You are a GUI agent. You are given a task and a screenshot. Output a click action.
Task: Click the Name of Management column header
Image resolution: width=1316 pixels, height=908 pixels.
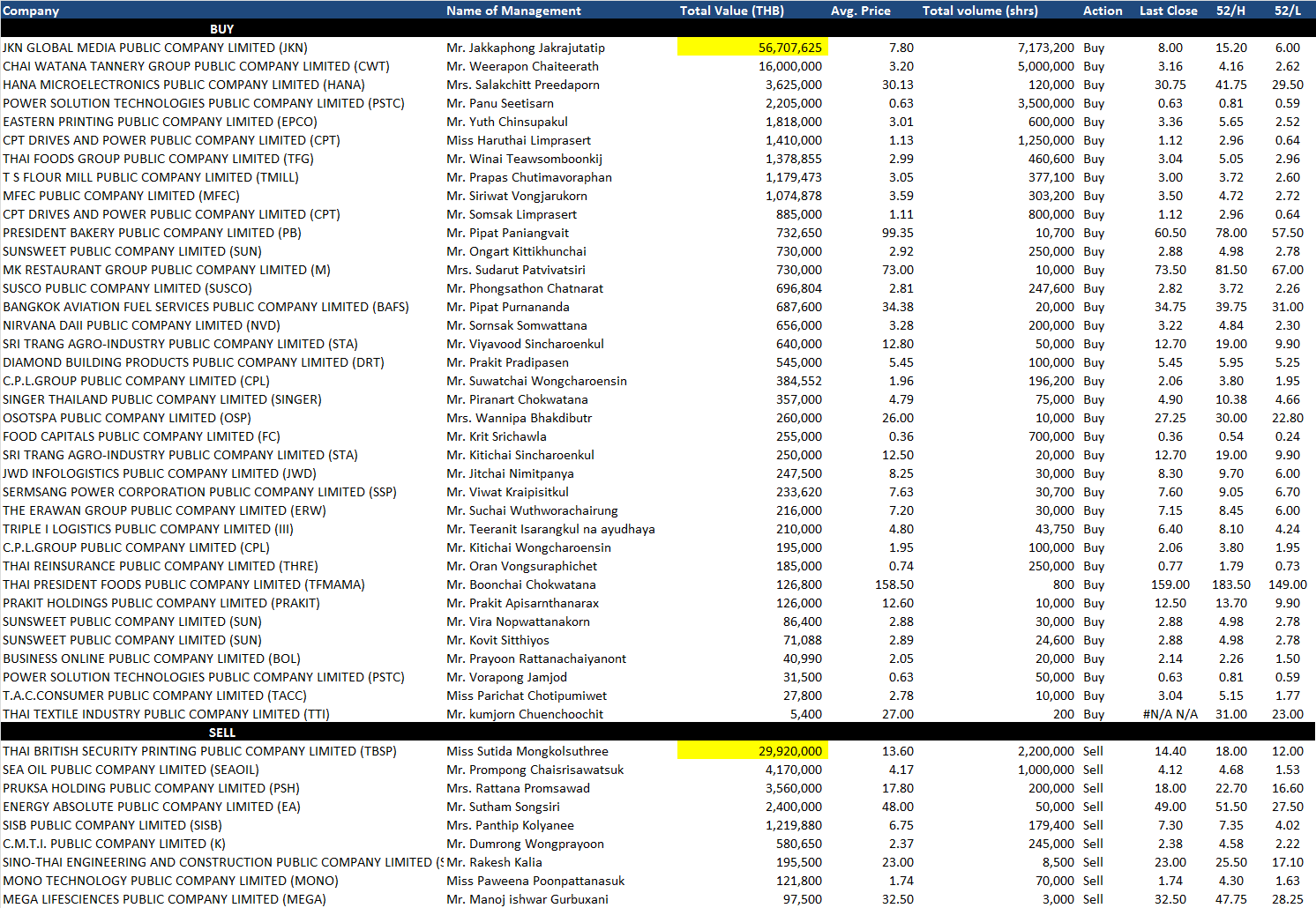(x=513, y=11)
